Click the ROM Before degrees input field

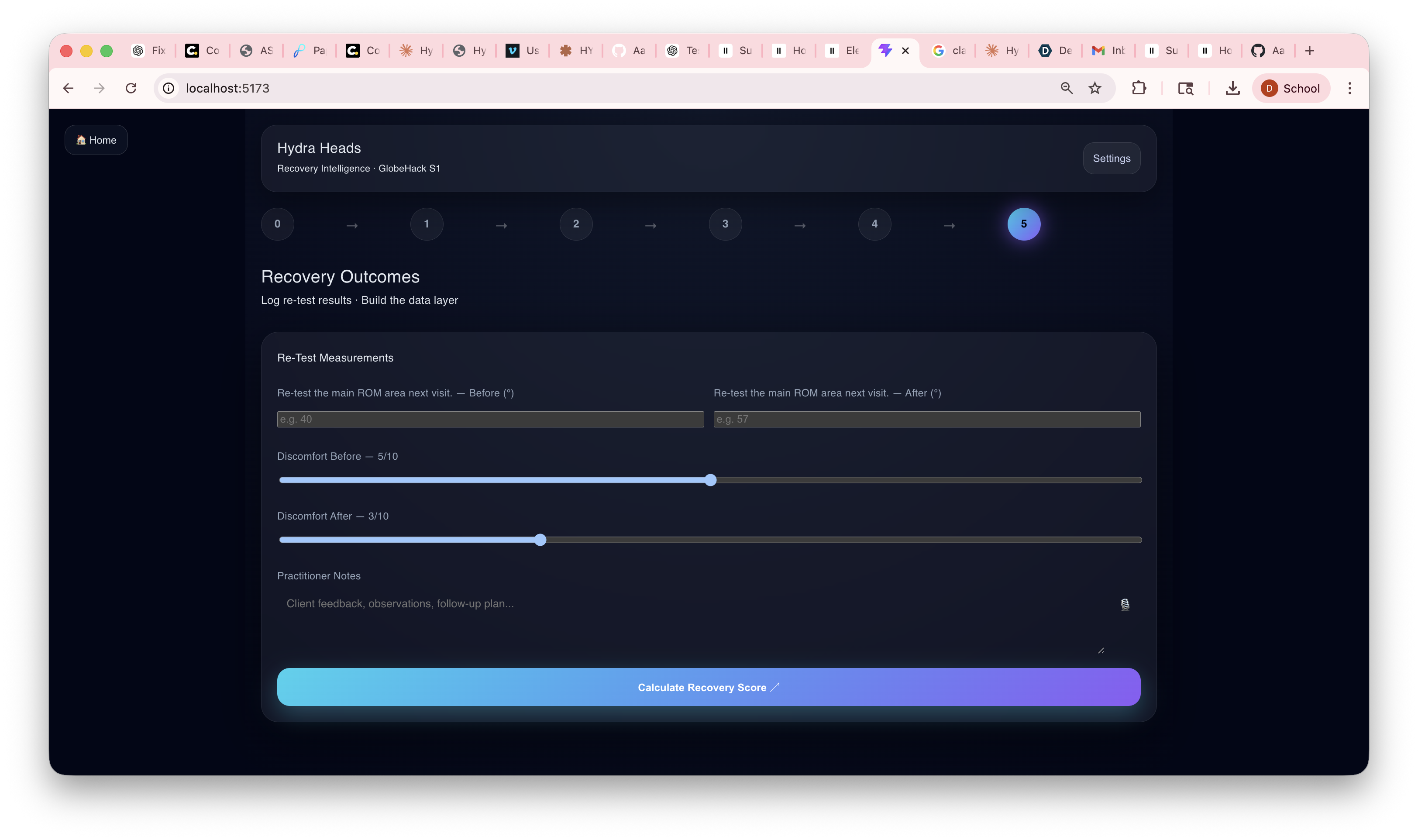coord(490,420)
